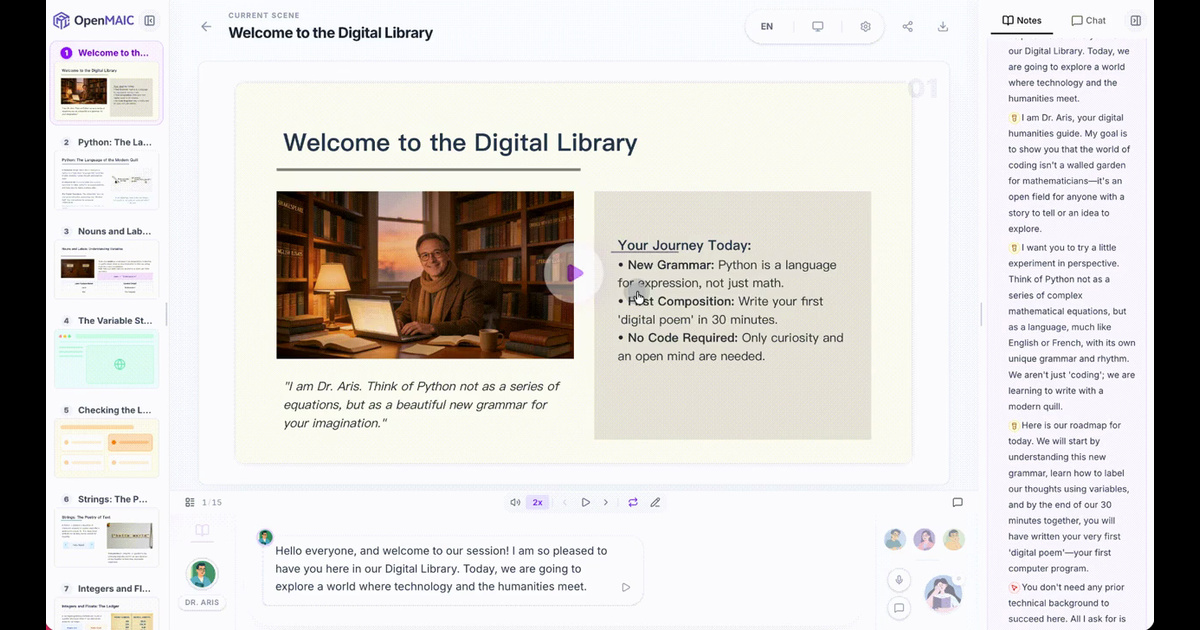
Task: Replay the speech bubble audio
Action: (x=626, y=587)
